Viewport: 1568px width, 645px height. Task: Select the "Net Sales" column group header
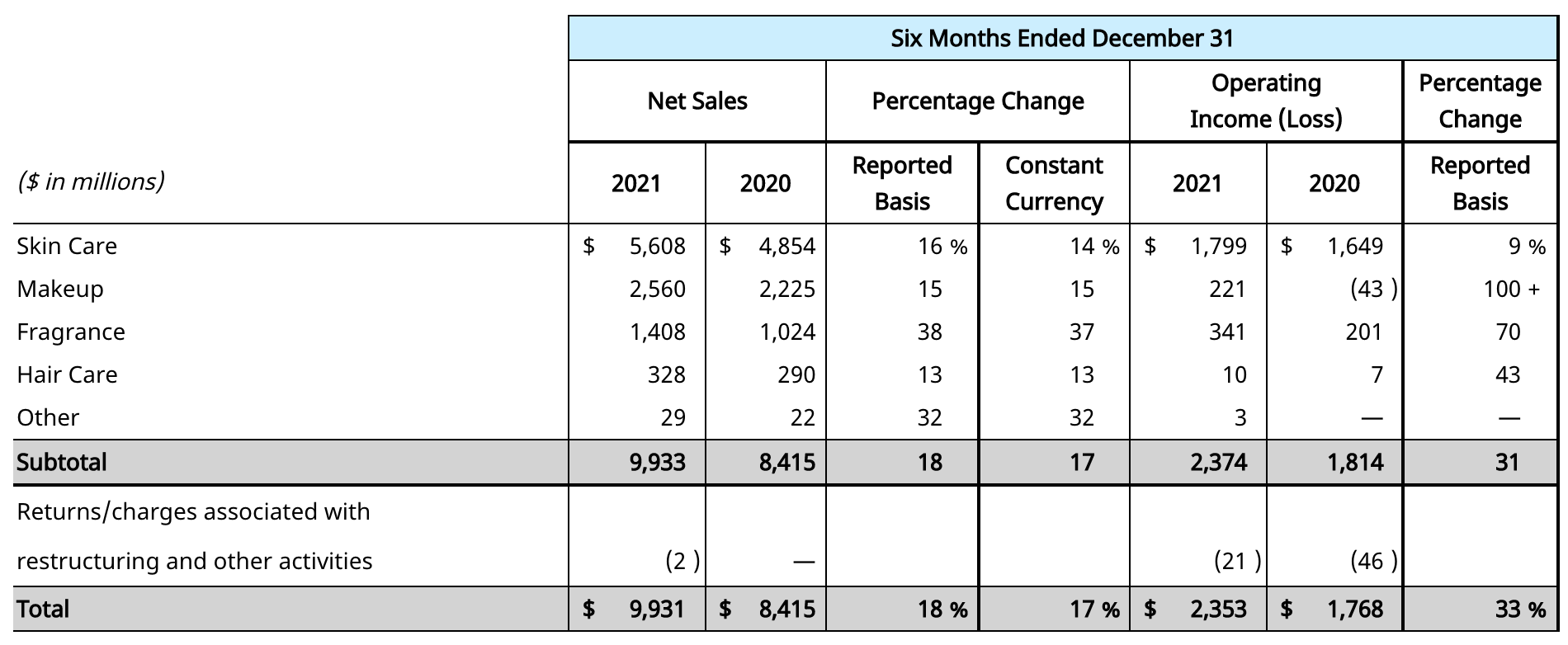click(x=697, y=101)
